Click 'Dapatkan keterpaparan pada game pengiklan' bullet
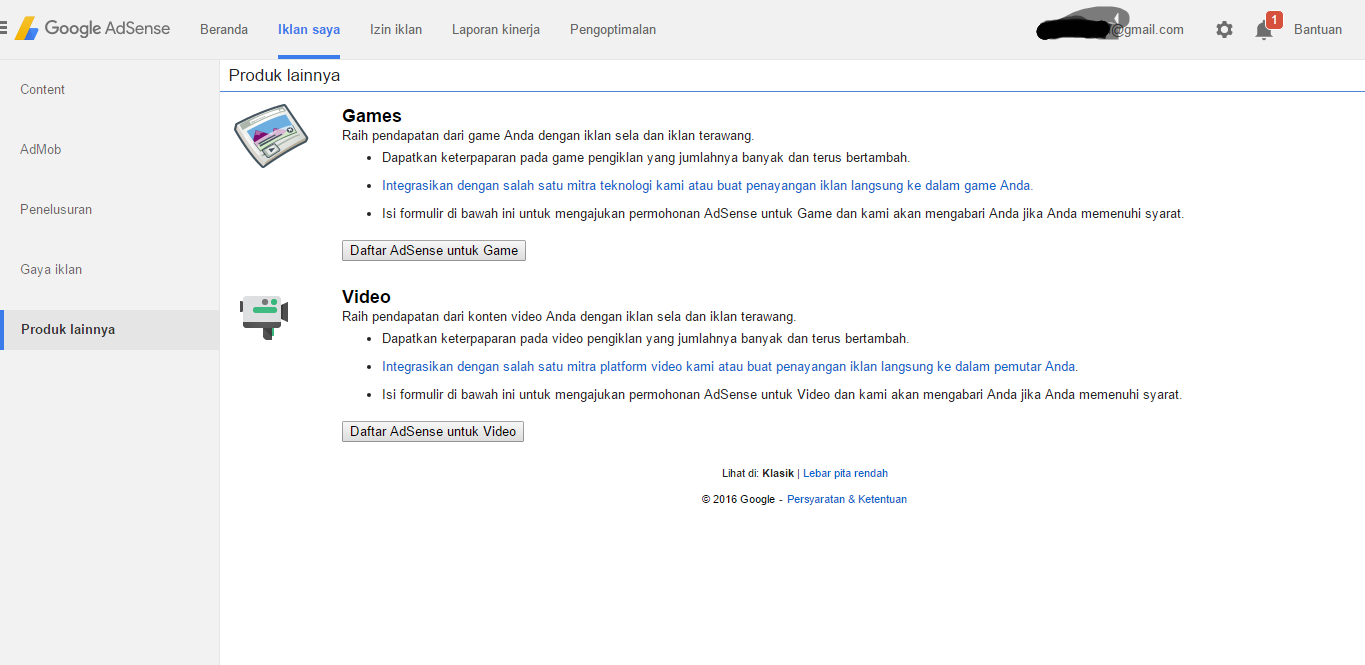Viewport: 1365px width, 665px height. 646,158
